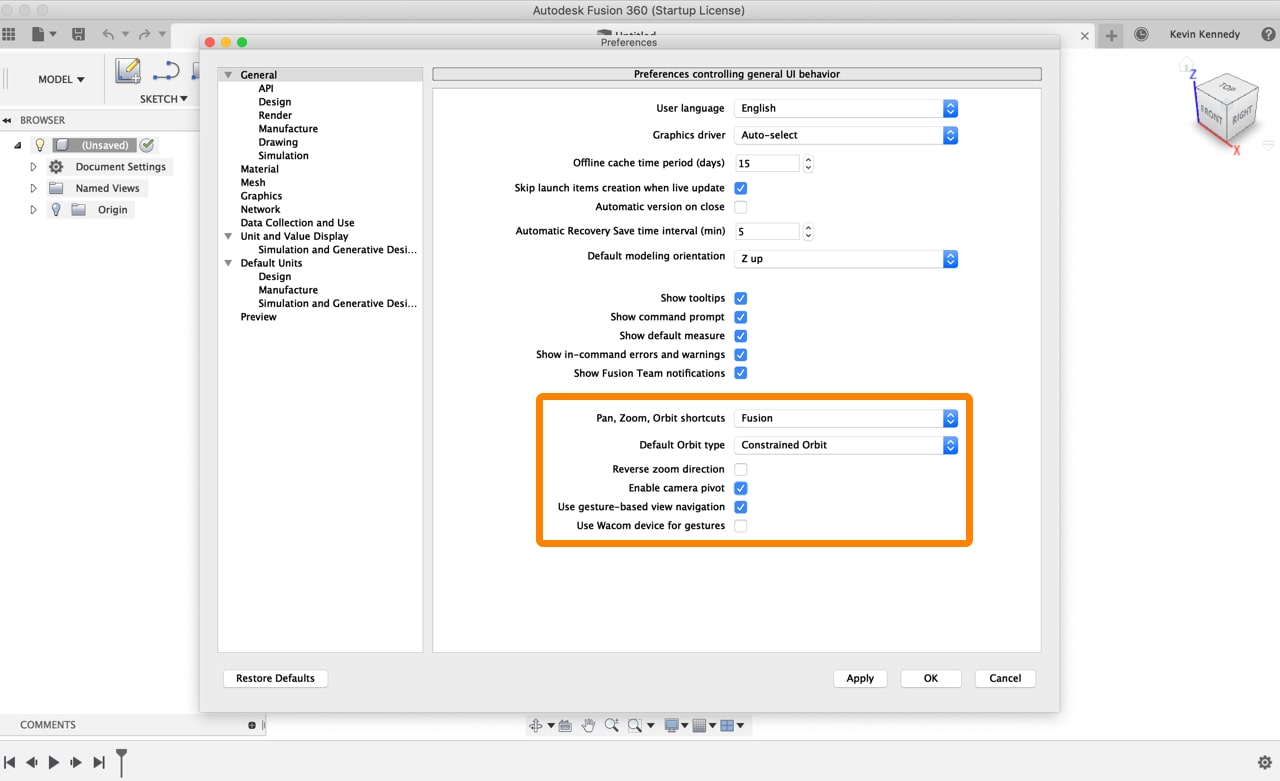1280x781 pixels.
Task: Open the Viewports layout icon
Action: click(728, 725)
